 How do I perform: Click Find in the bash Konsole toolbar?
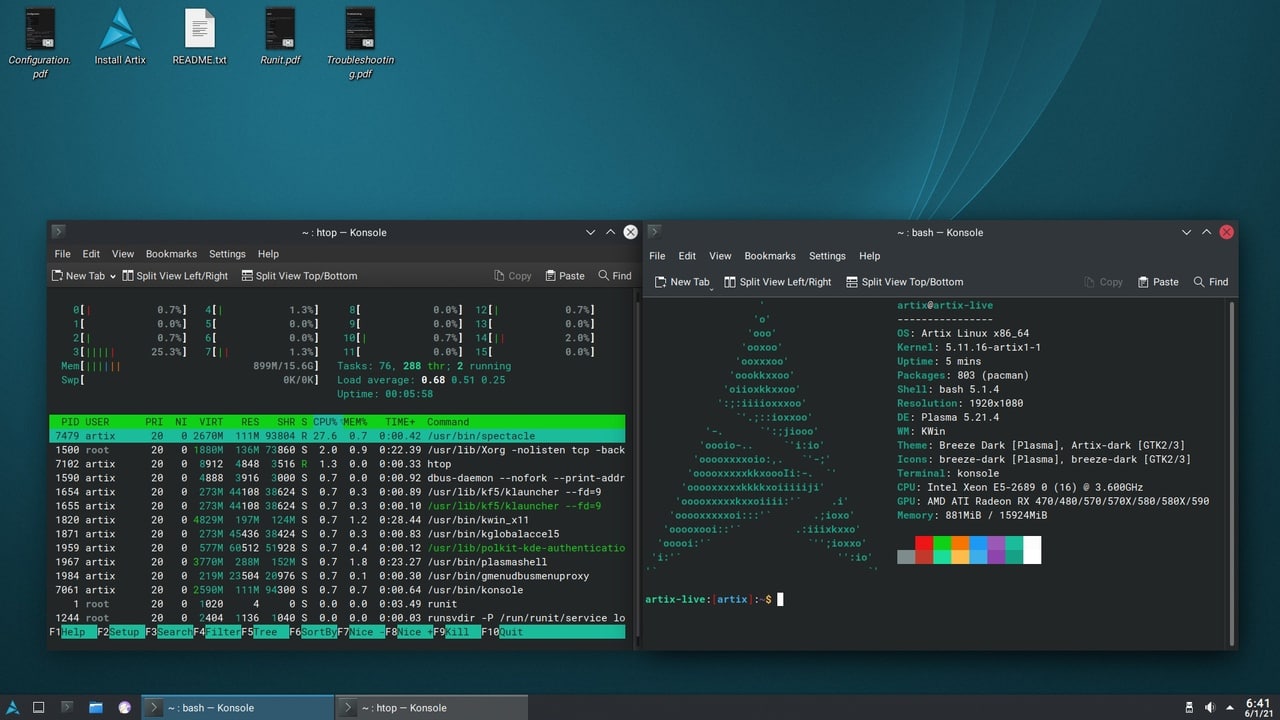point(1210,282)
